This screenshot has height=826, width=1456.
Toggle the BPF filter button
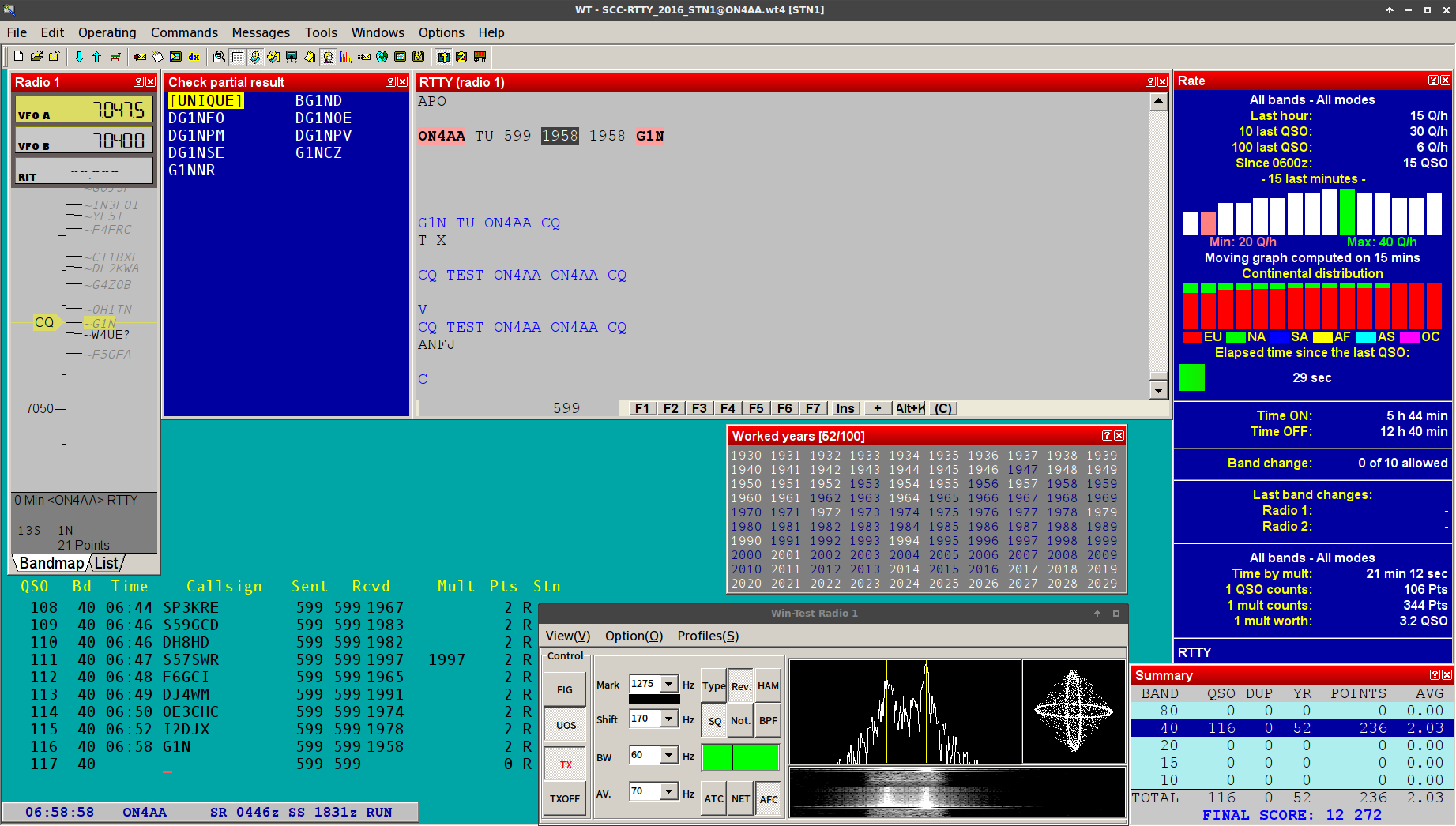click(768, 721)
